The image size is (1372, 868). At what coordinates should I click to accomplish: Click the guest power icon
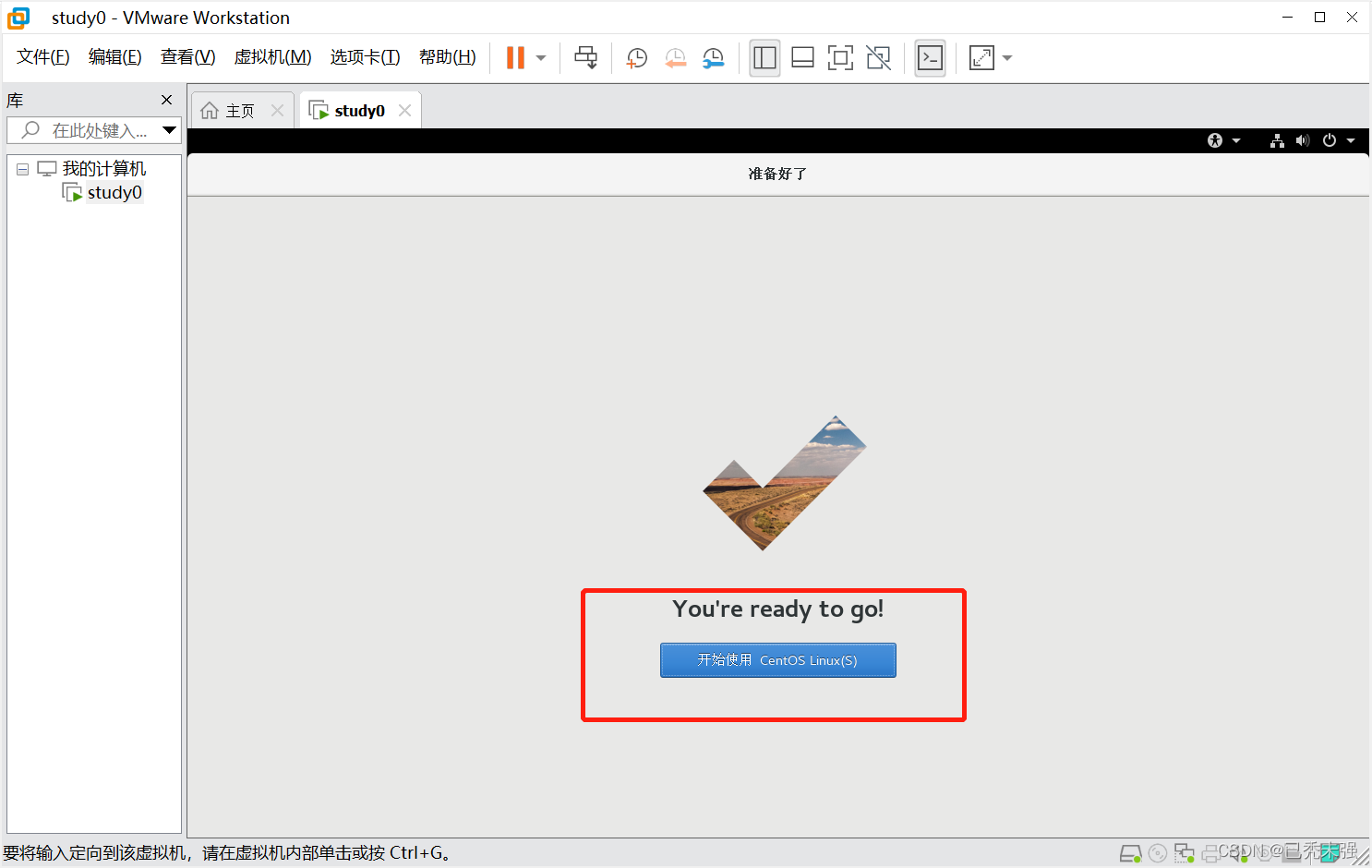click(x=1330, y=140)
